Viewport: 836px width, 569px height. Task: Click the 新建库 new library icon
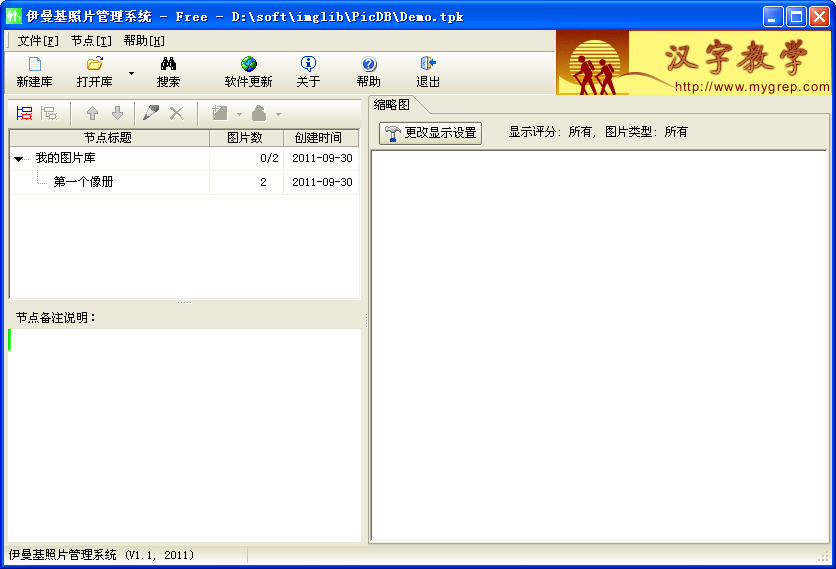pos(35,64)
